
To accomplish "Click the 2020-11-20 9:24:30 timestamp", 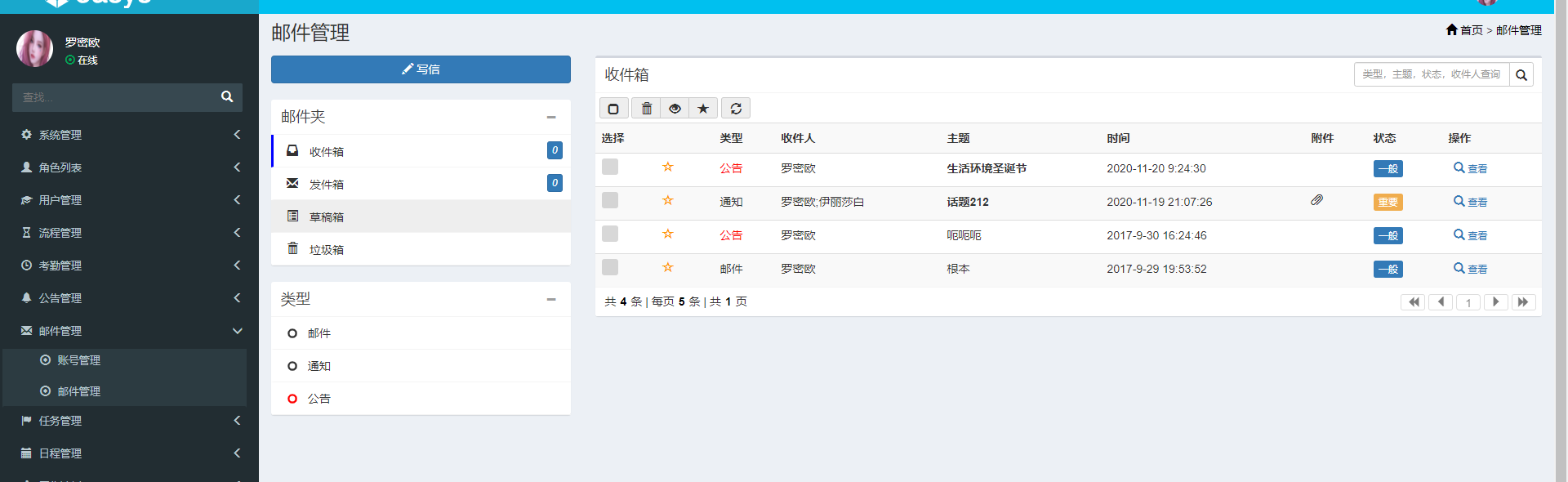I will tap(1156, 168).
